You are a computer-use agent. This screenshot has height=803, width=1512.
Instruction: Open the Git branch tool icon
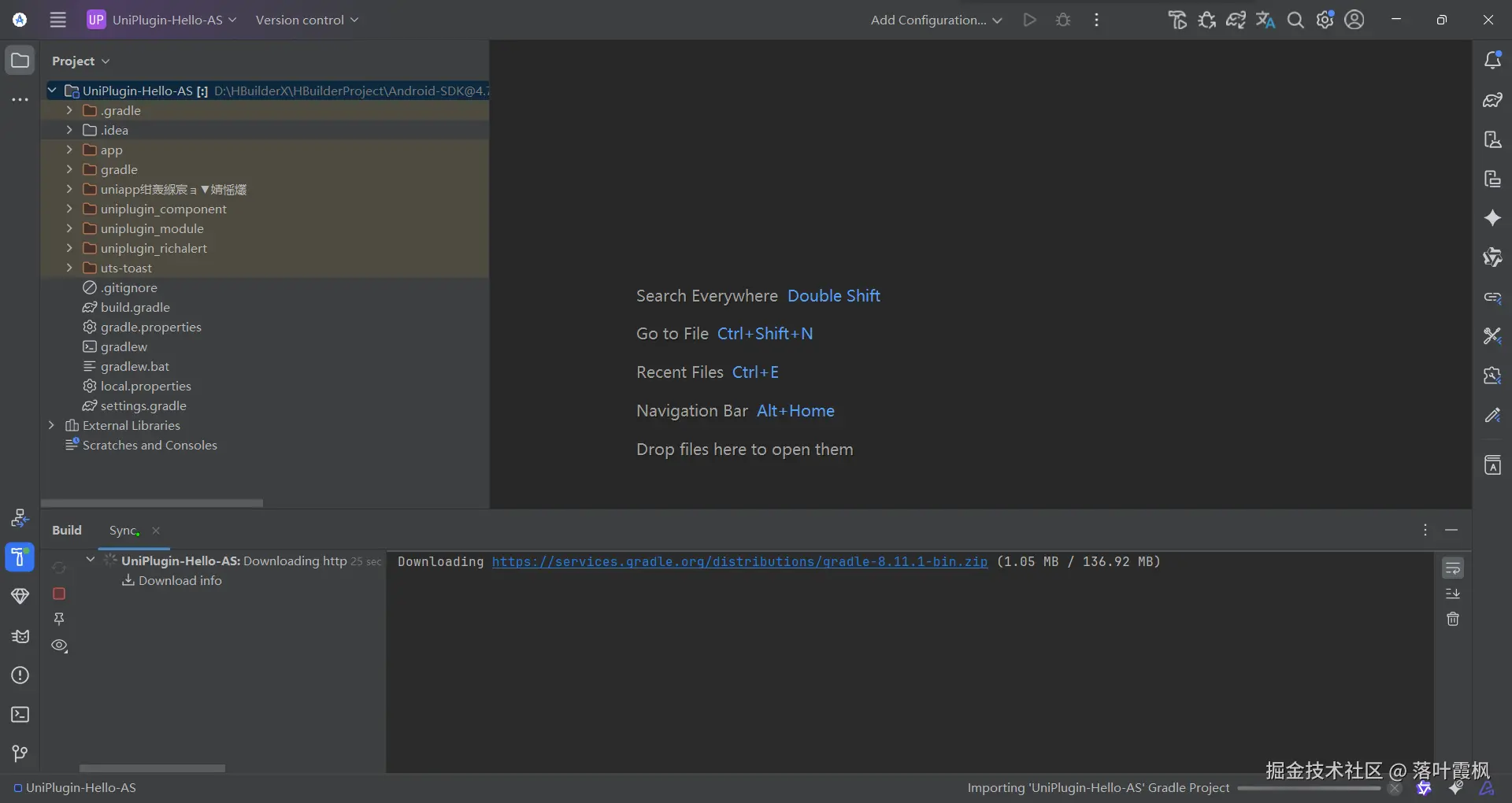click(x=20, y=754)
